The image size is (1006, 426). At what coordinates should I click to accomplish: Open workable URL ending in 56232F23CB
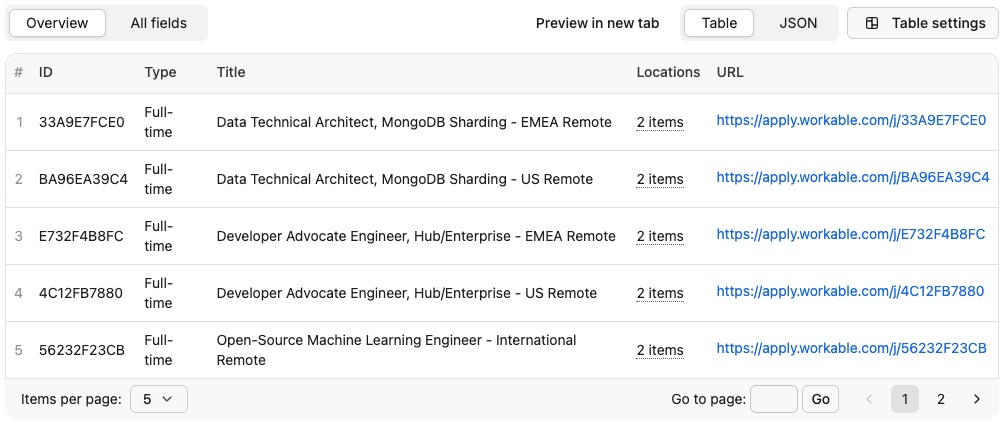[851, 349]
